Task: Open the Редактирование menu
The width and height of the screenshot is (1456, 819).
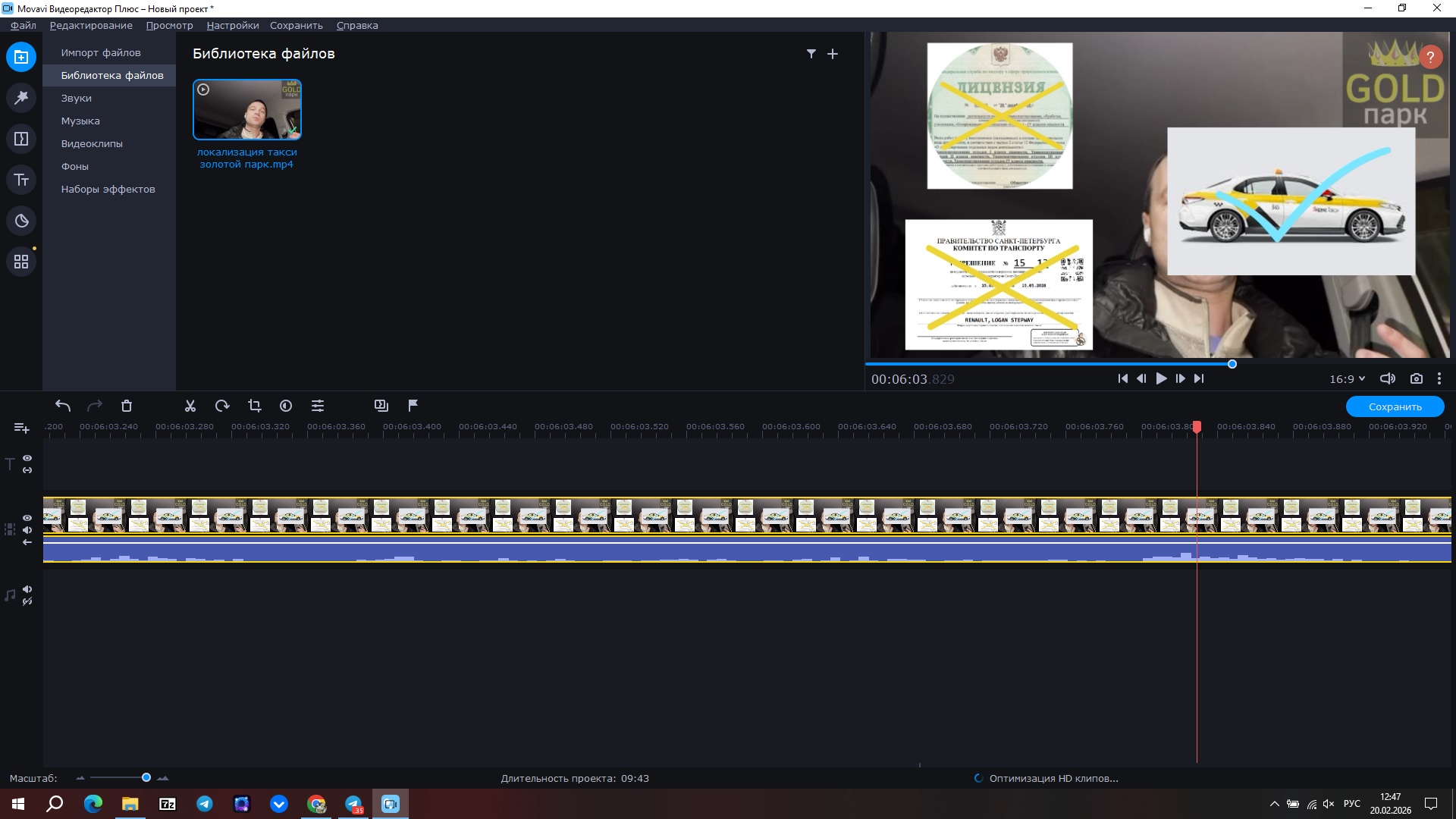Action: coord(91,25)
